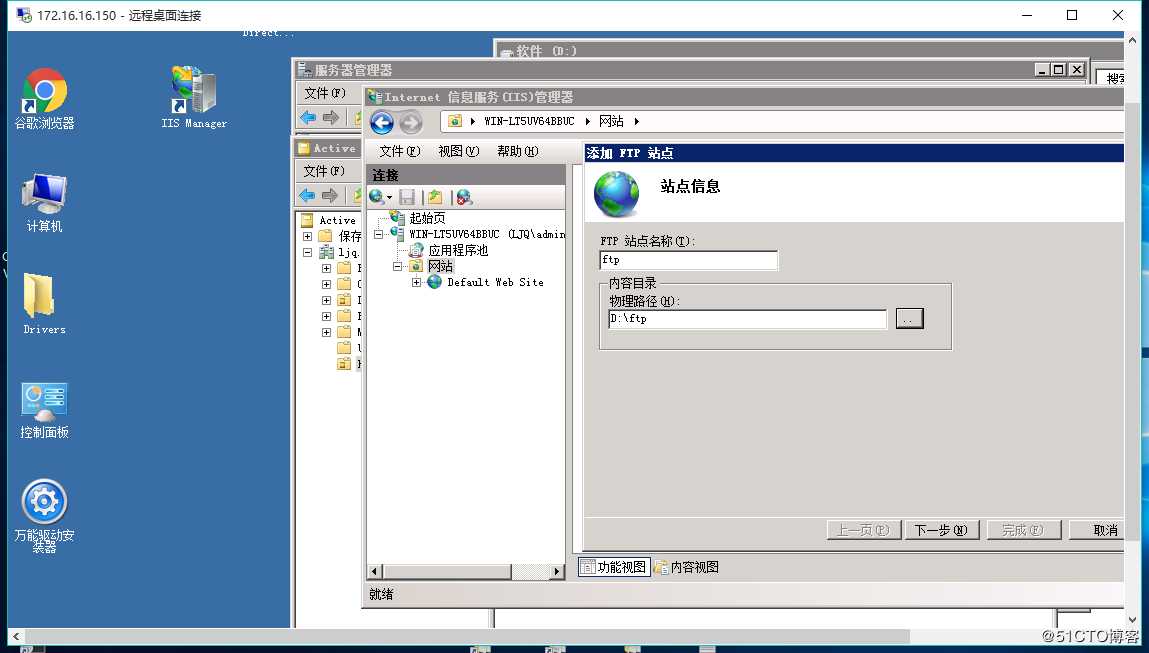
Task: Click the connect globe icon in 连接 toolbar
Action: tap(377, 196)
